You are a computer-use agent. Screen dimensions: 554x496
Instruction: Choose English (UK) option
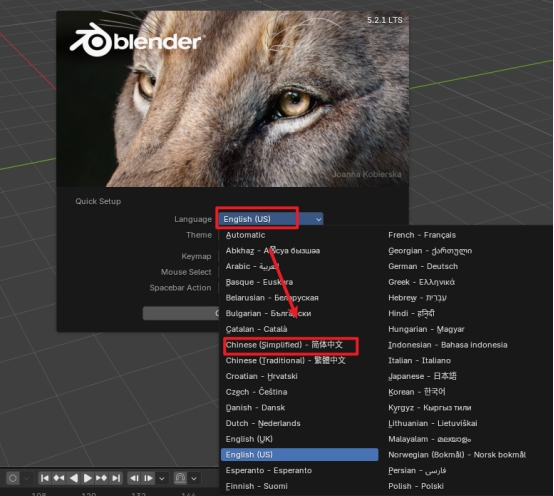coord(299,439)
